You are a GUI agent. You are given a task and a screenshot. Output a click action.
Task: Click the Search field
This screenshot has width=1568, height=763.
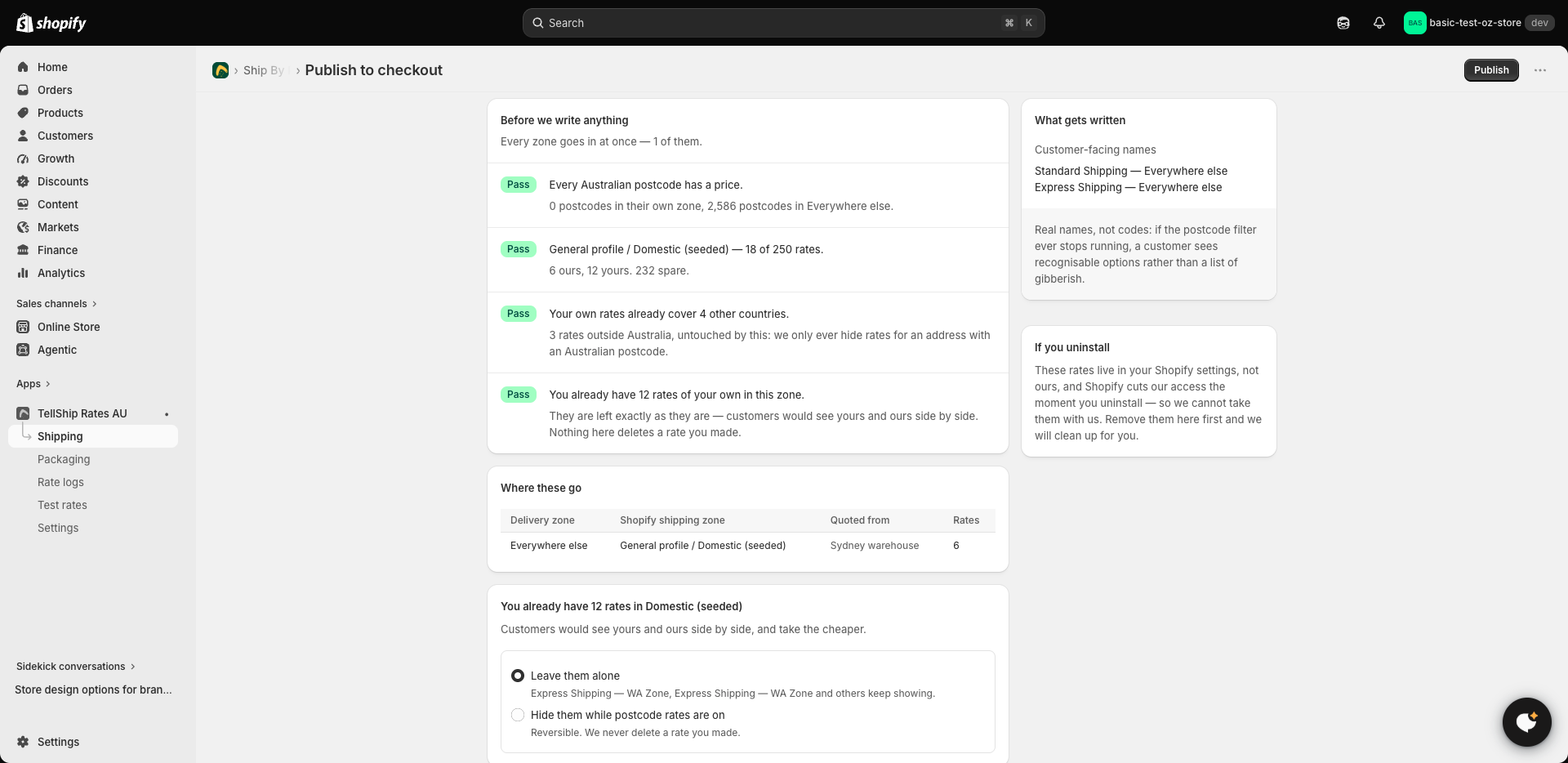click(x=784, y=23)
